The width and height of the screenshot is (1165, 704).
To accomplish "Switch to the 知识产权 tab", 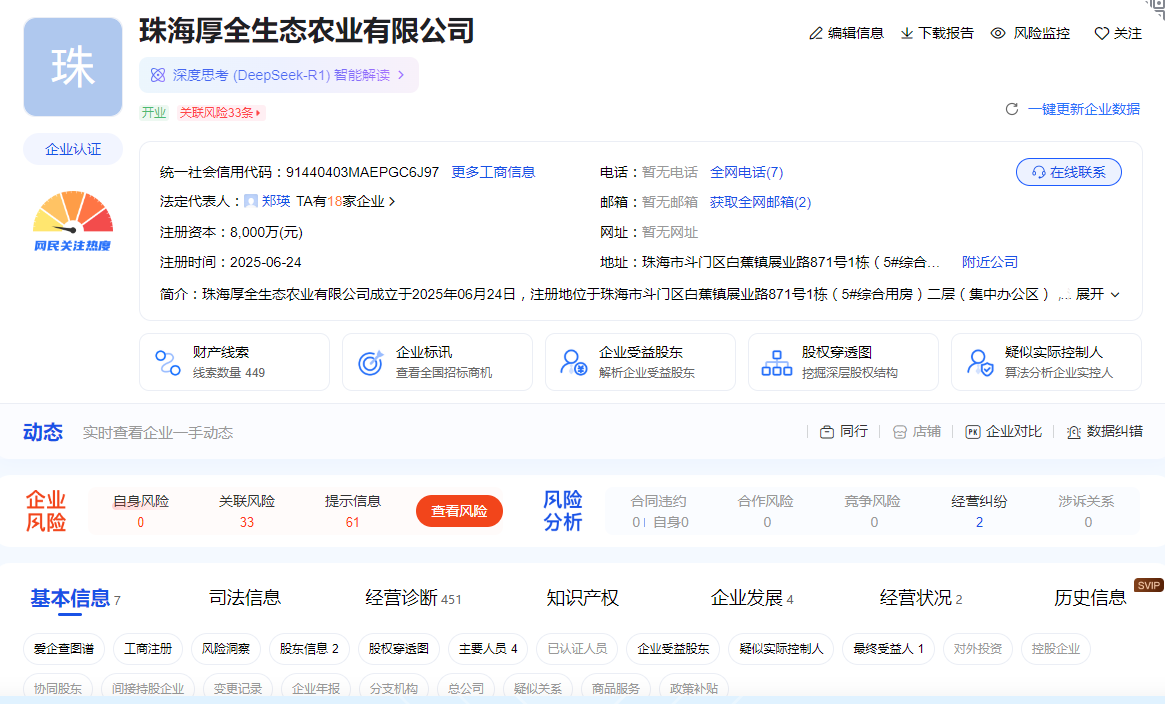I will click(583, 598).
